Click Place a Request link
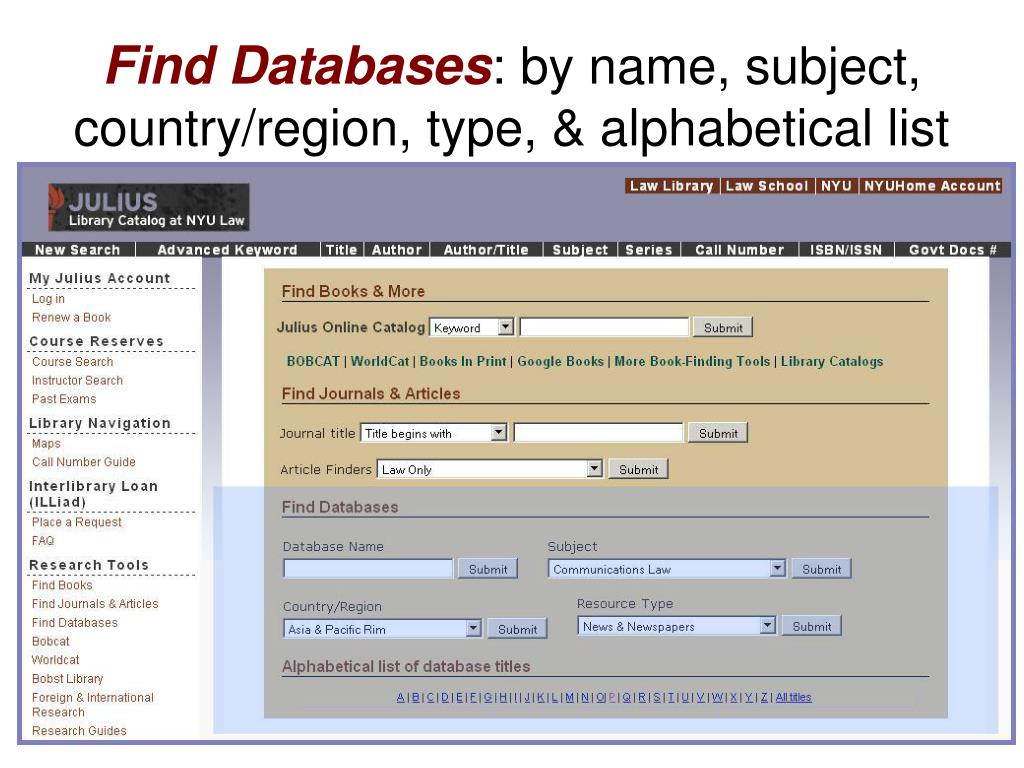The width and height of the screenshot is (1024, 768). click(x=76, y=522)
